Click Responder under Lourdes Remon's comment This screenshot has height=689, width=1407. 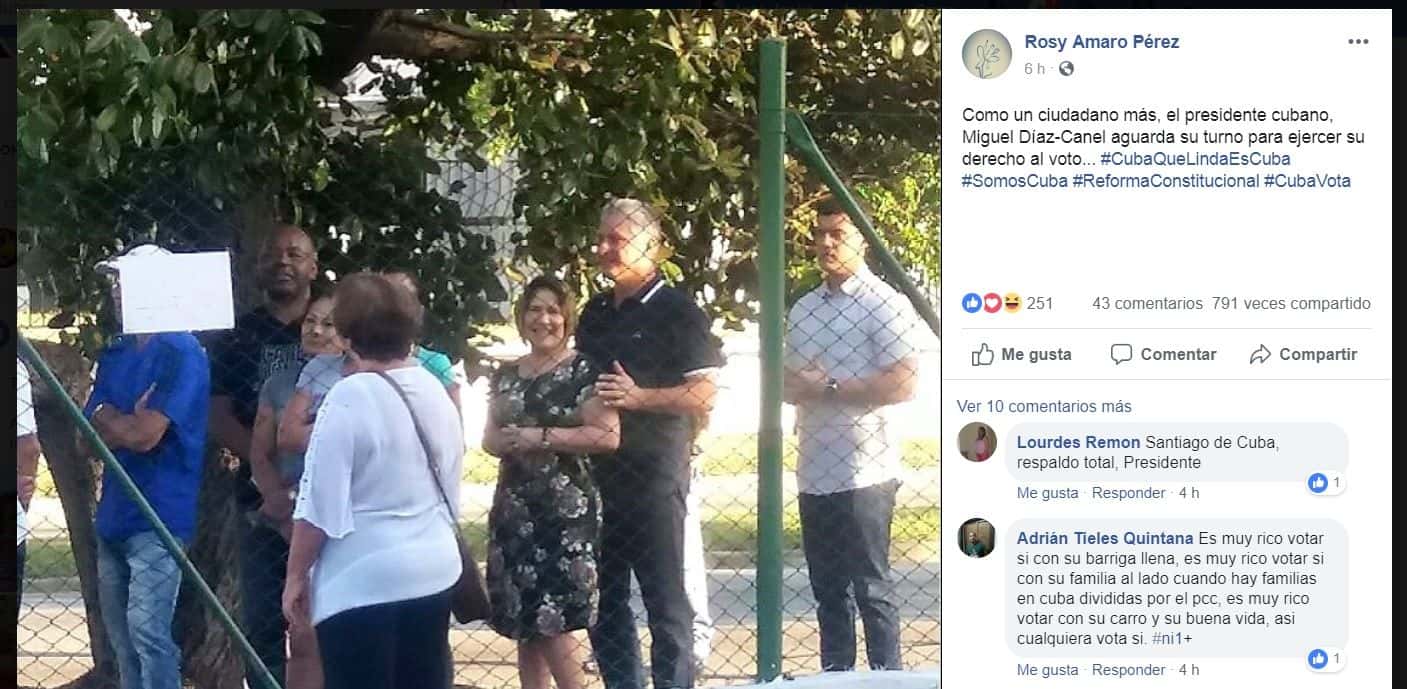(1128, 493)
